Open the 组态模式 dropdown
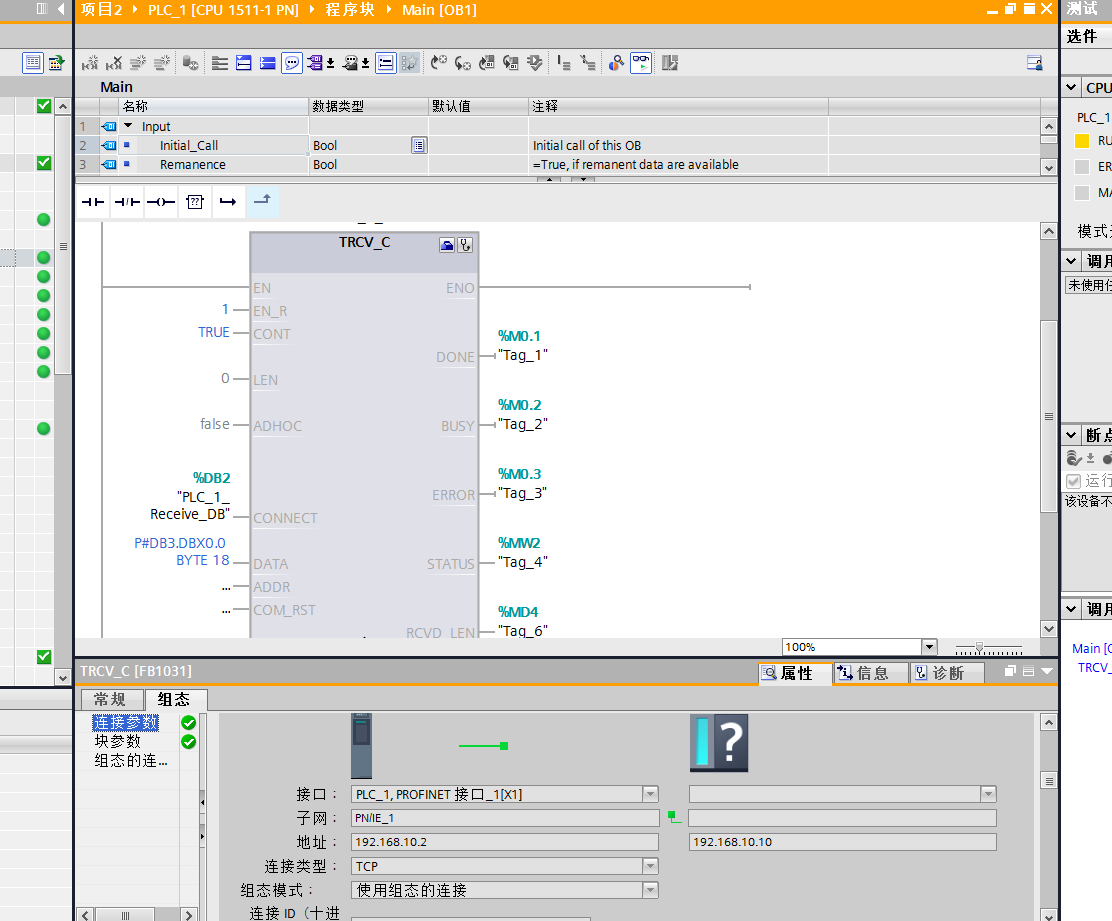The height and width of the screenshot is (921, 1112). [x=650, y=890]
